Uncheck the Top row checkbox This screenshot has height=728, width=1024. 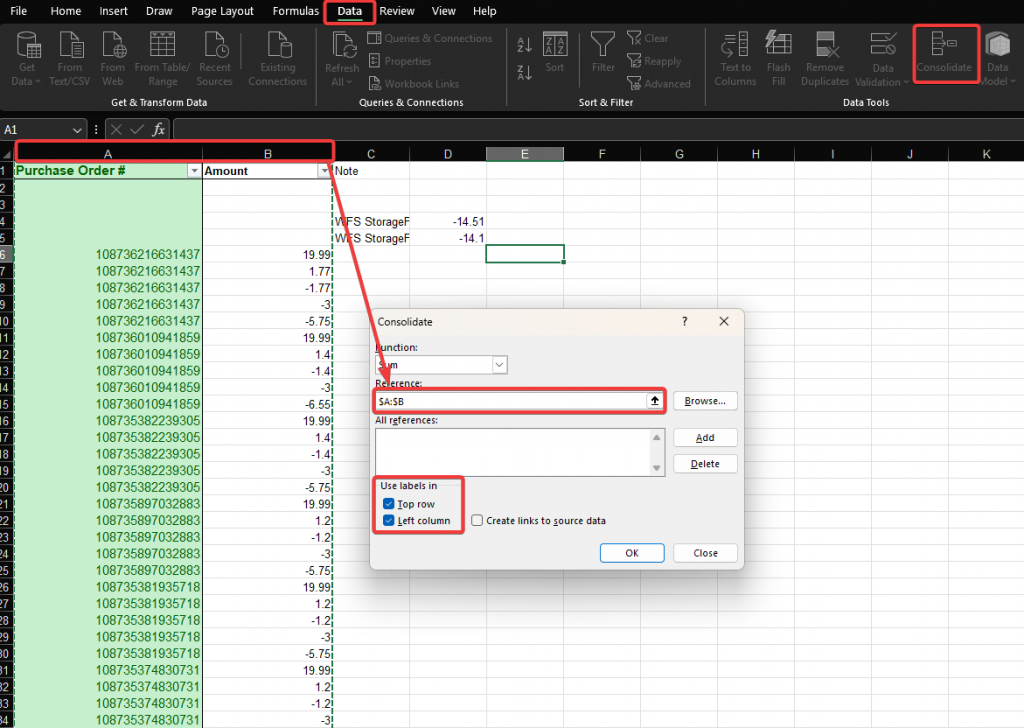point(388,504)
